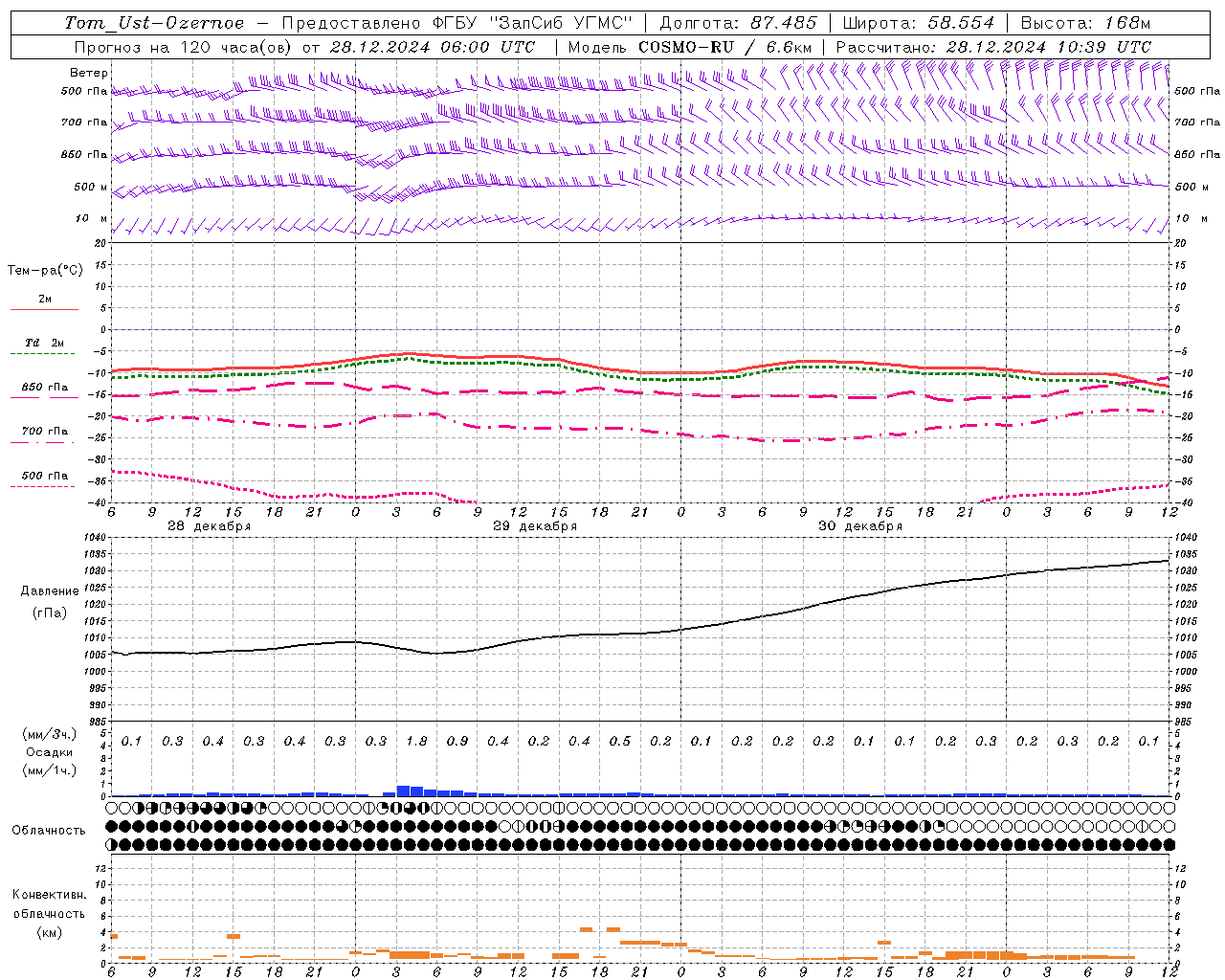Viewport: 1225px width, 980px height.
Task: Click the "30 декабря" date label
Action: [860, 526]
